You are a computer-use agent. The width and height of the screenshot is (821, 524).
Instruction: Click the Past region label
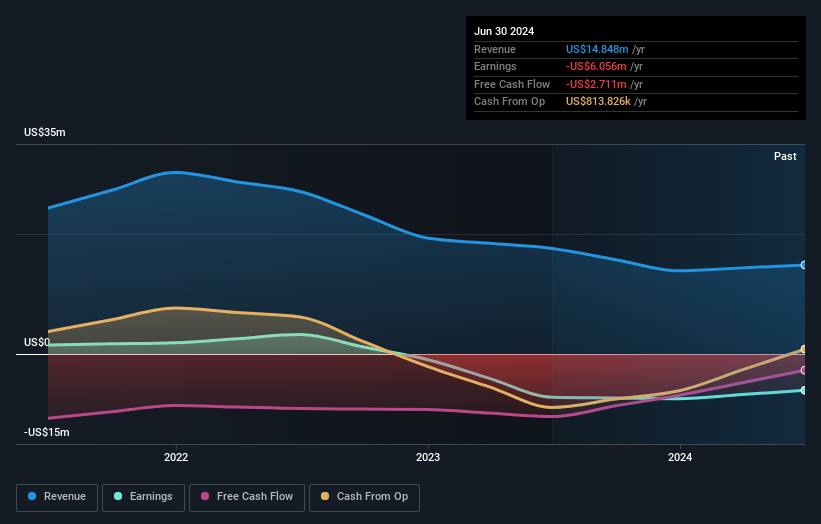point(785,156)
